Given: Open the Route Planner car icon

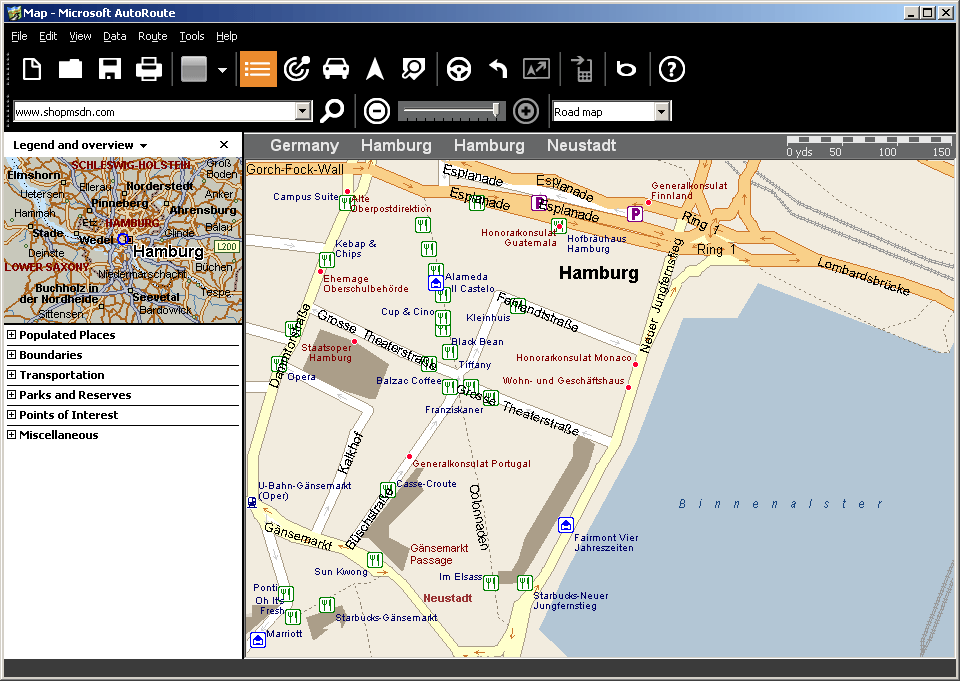Looking at the screenshot, I should pyautogui.click(x=336, y=69).
